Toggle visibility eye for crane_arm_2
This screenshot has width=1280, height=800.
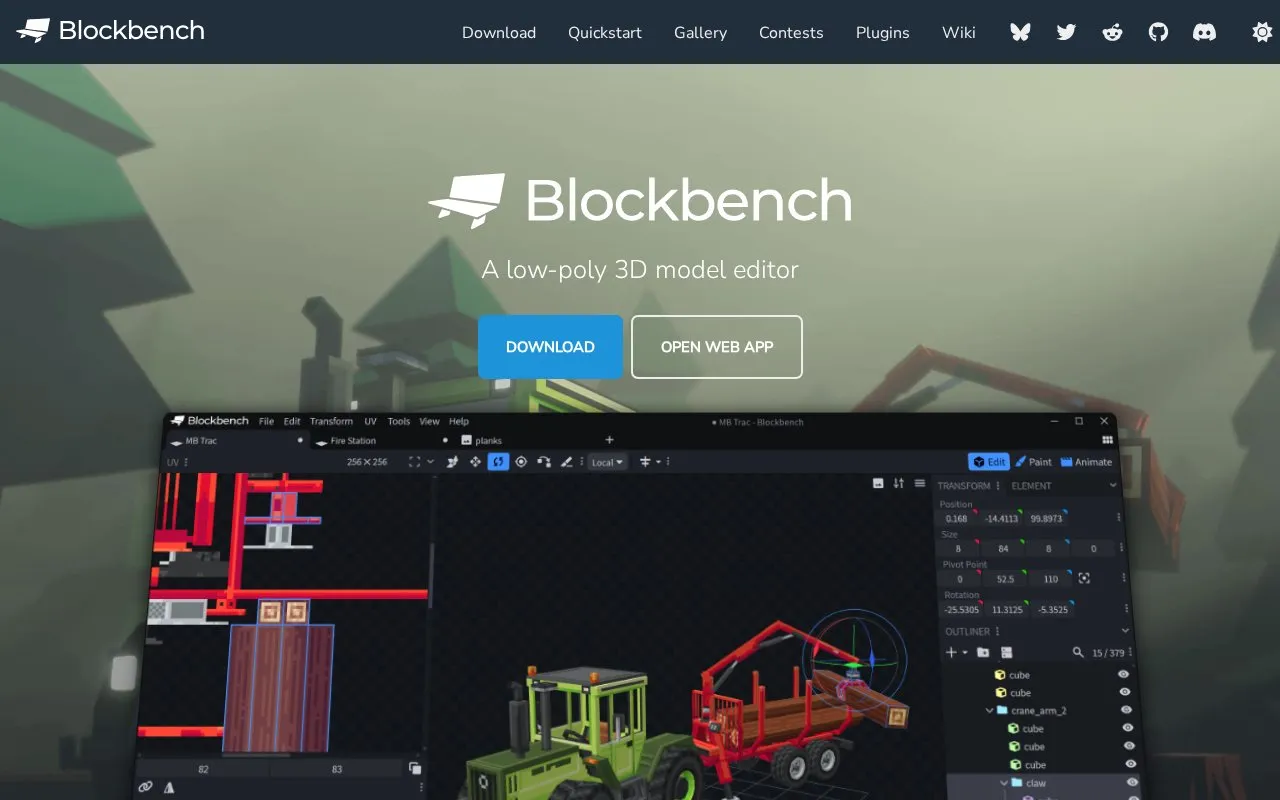coord(1127,710)
